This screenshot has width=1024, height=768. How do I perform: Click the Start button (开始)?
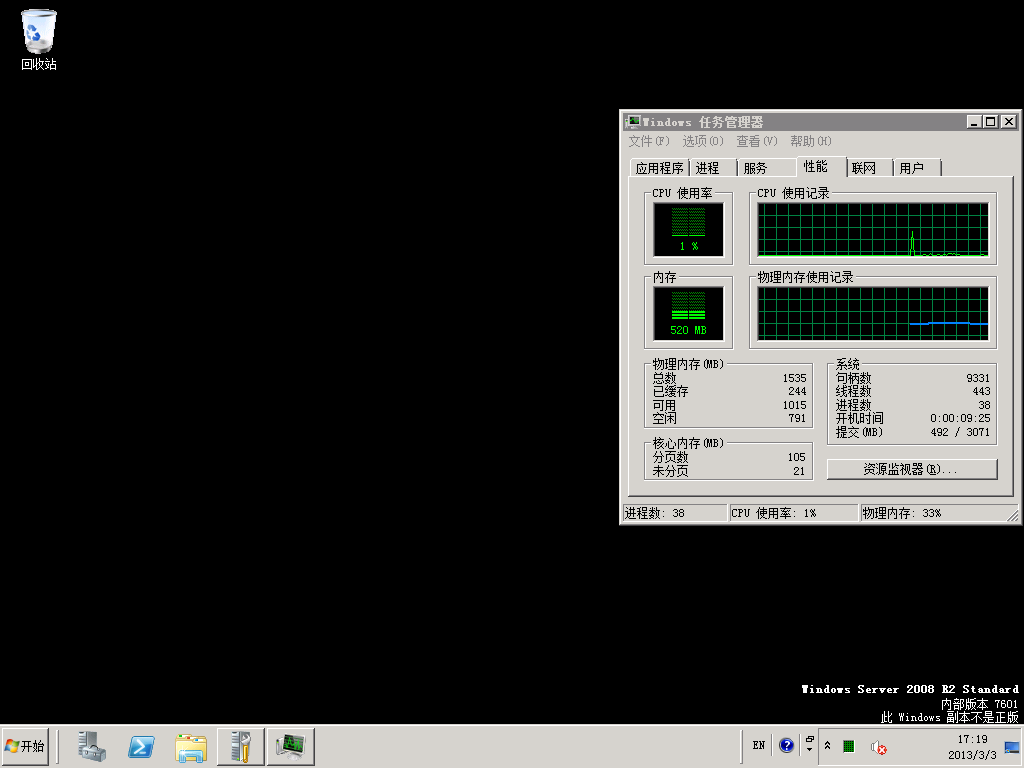click(25, 746)
